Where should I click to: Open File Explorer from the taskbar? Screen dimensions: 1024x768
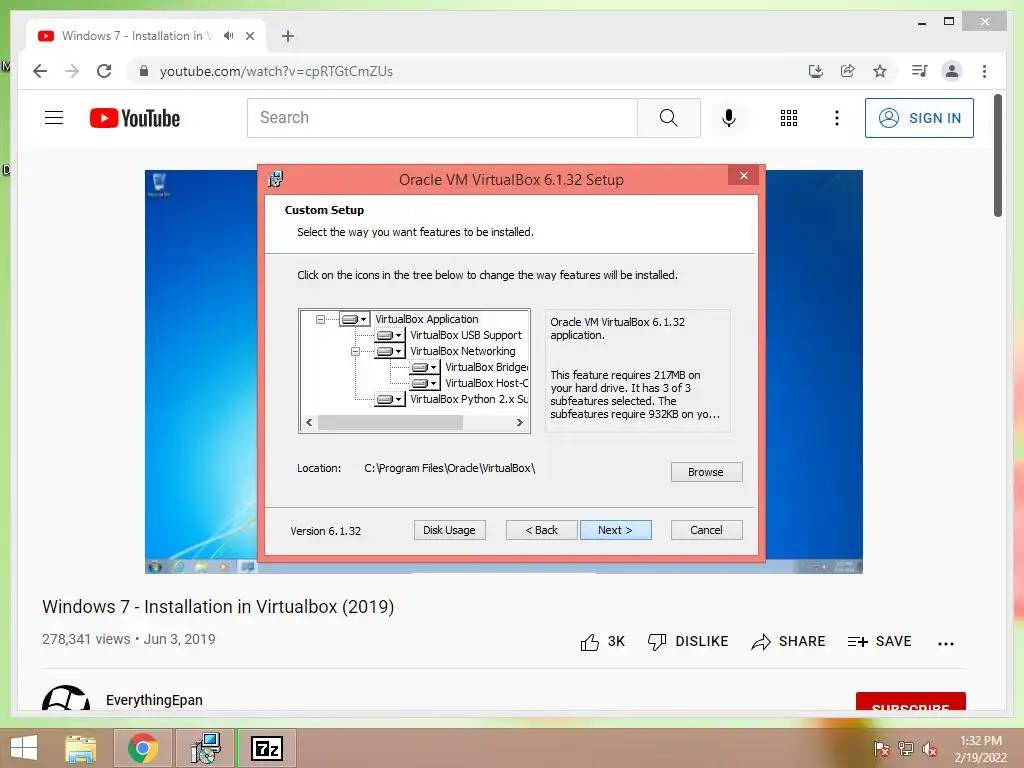[x=81, y=748]
